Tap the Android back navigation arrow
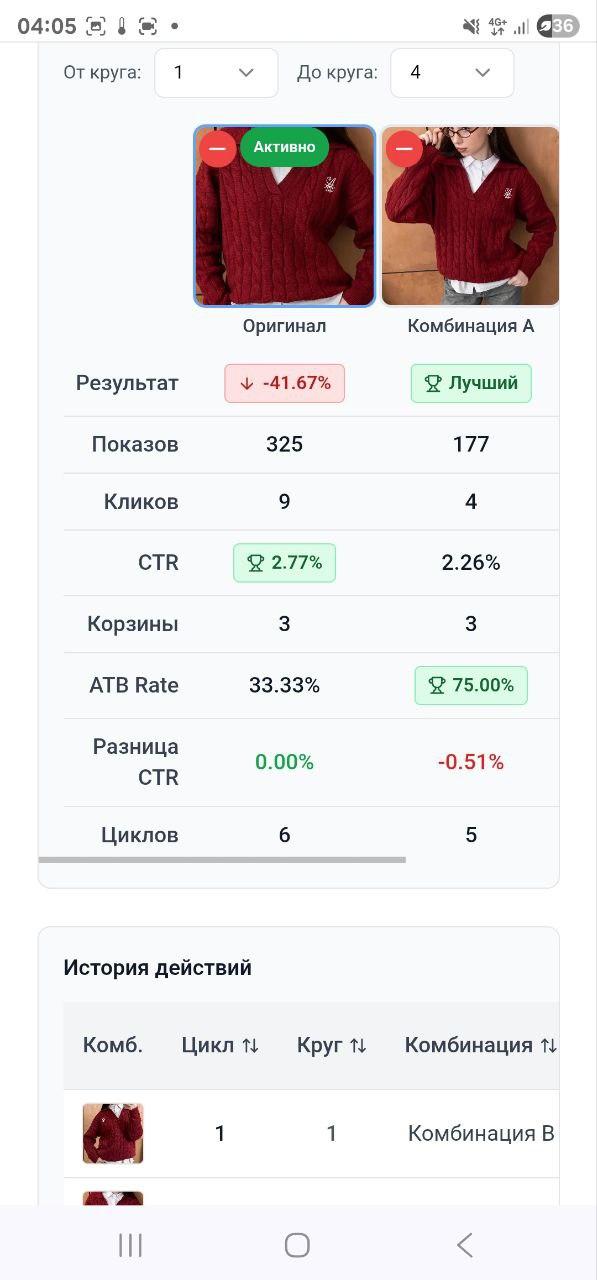This screenshot has width=597, height=1280. click(x=464, y=1245)
